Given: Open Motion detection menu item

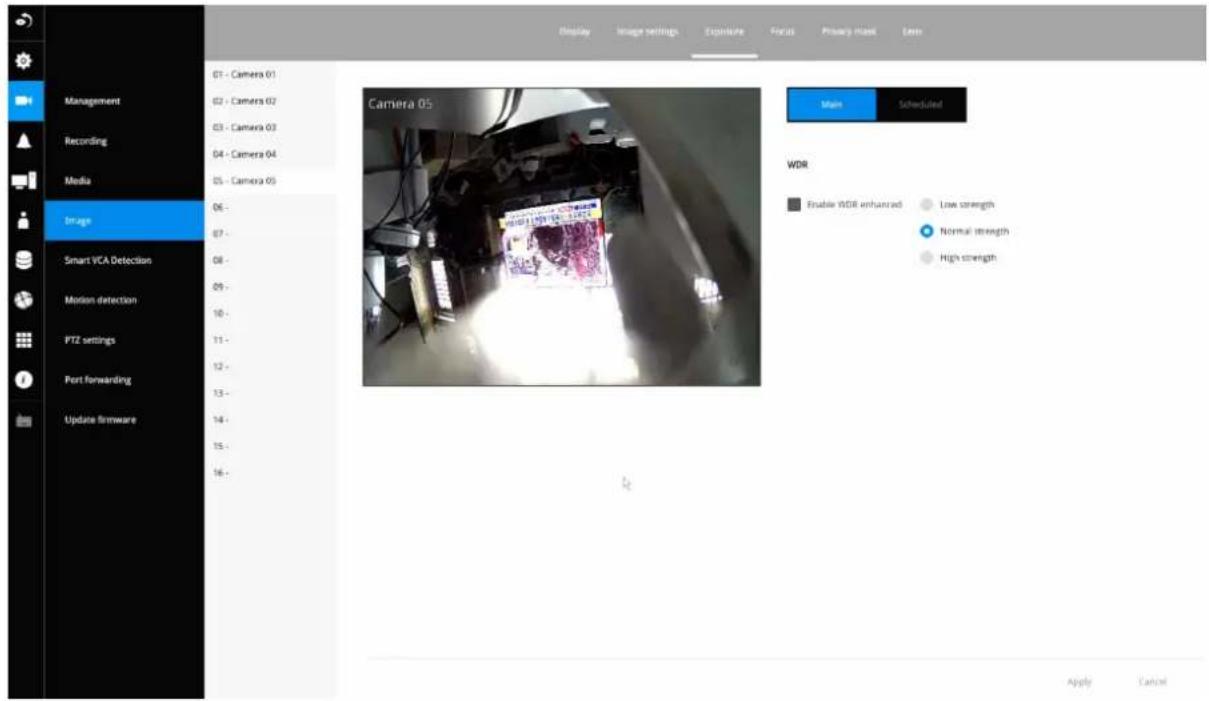Looking at the screenshot, I should coord(125,300).
